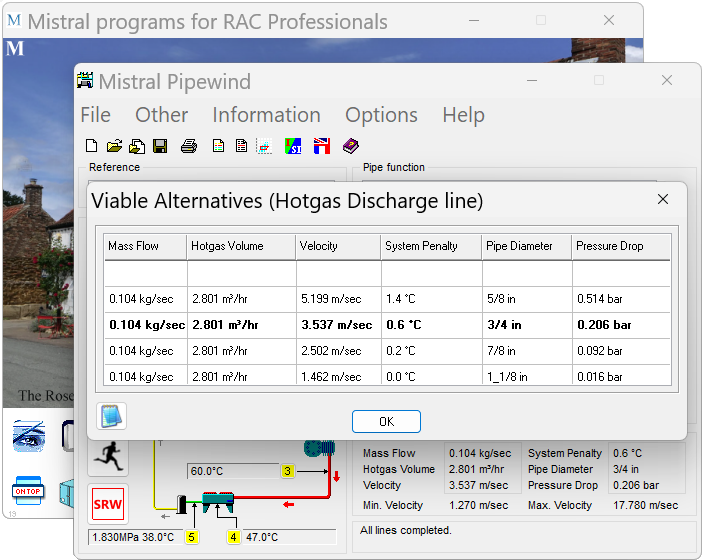The image size is (702, 560).
Task: Click the 0.514 bar pressure drop cell
Action: (x=621, y=299)
